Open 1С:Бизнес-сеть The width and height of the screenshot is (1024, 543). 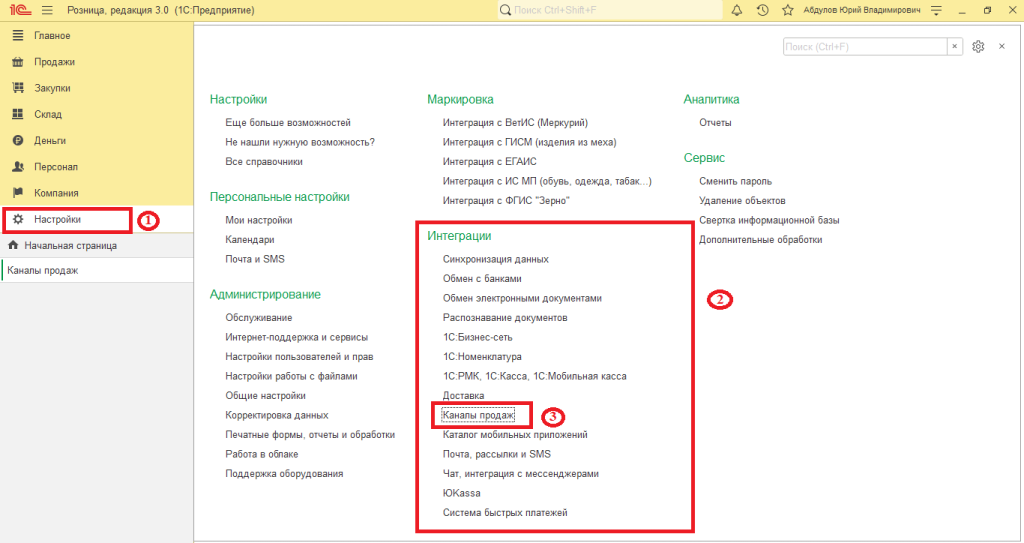(x=477, y=337)
